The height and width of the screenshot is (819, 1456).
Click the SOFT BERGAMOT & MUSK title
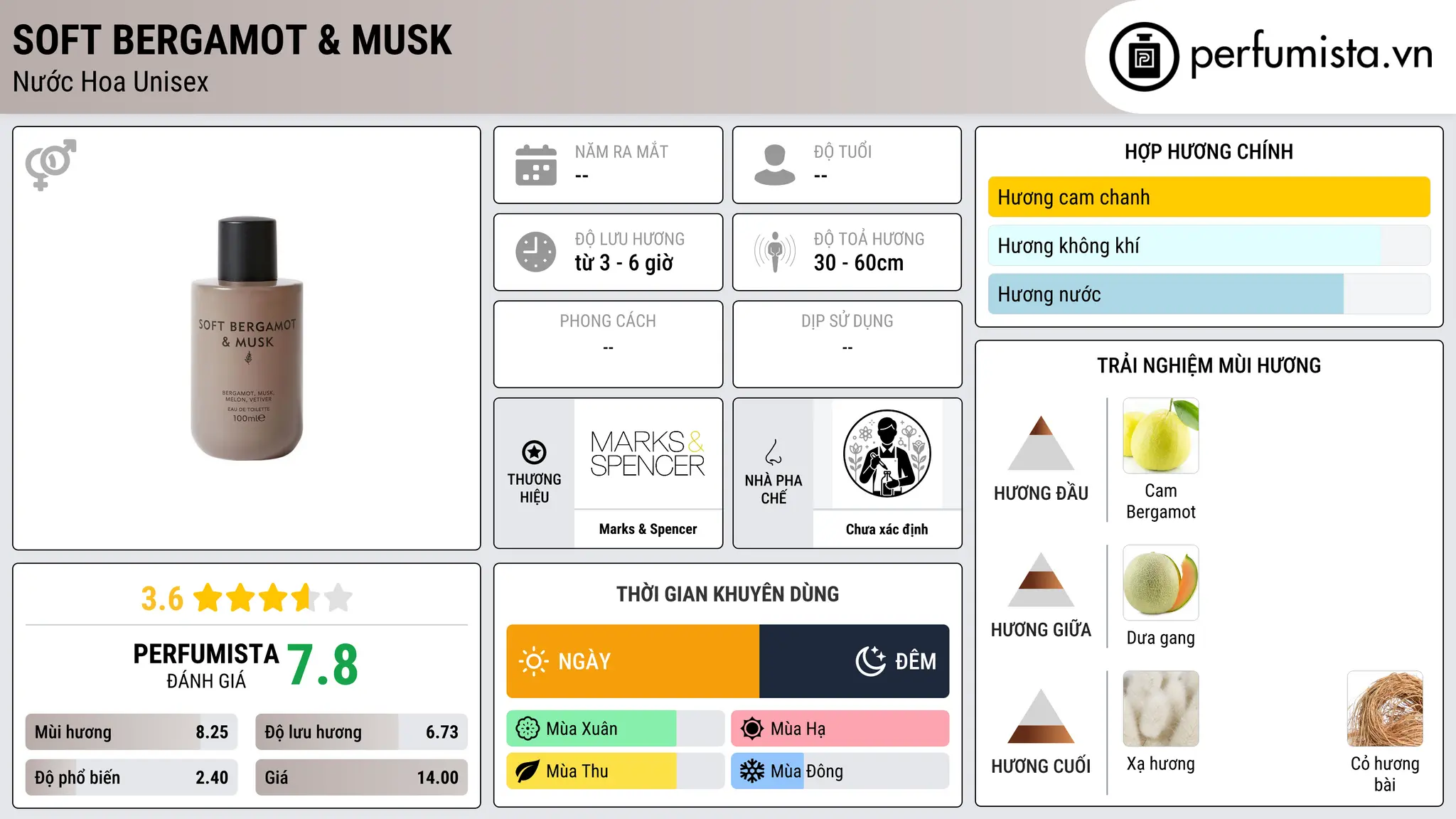pyautogui.click(x=232, y=41)
